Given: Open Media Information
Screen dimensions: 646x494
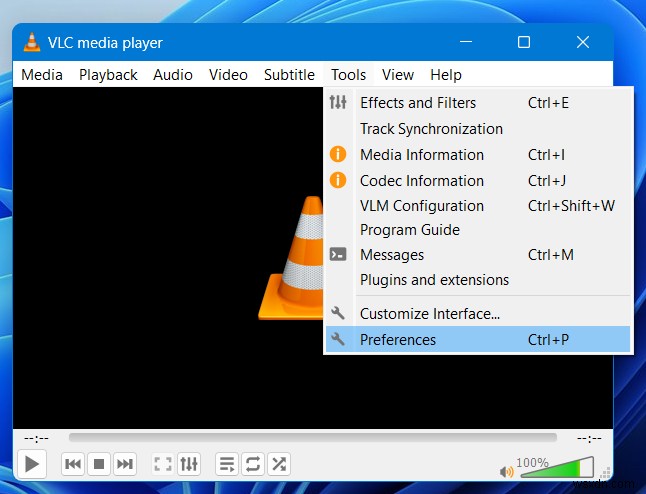Looking at the screenshot, I should click(x=478, y=155).
